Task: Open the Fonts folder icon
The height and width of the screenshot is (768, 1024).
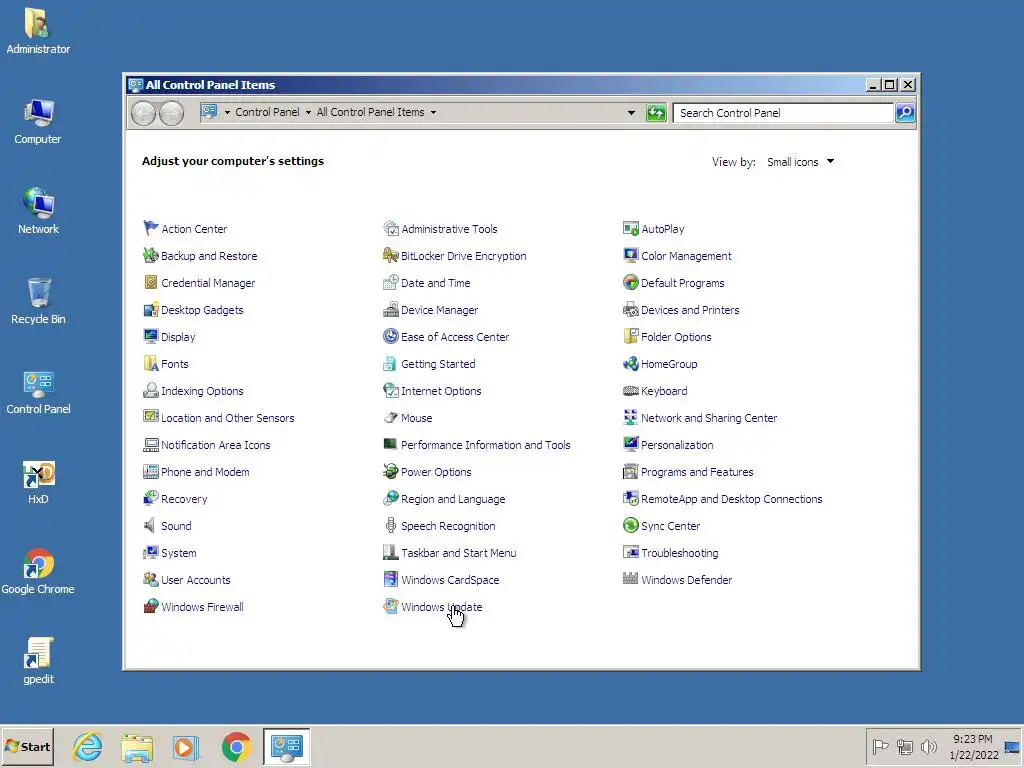Action: tap(151, 363)
